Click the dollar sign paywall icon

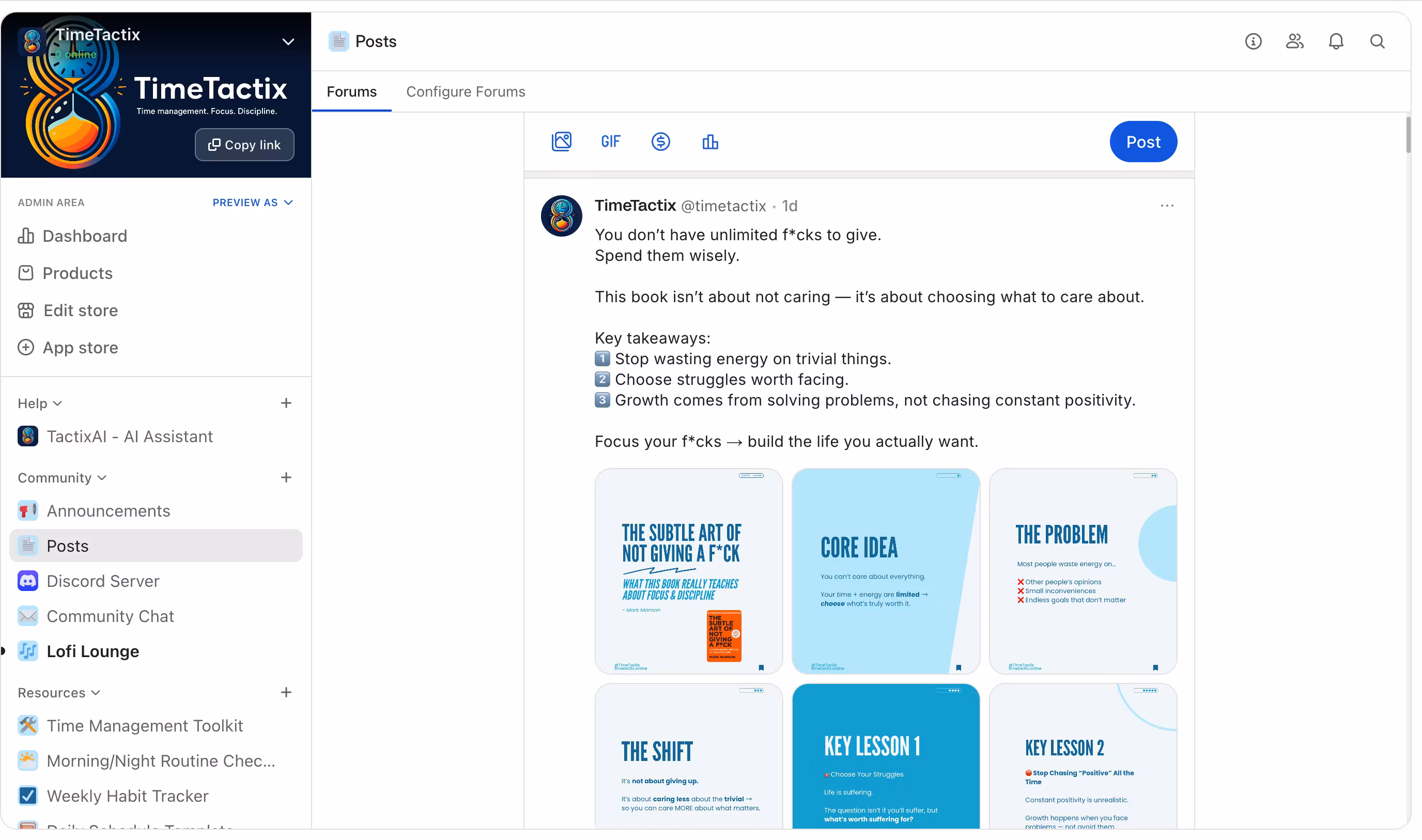click(x=660, y=142)
